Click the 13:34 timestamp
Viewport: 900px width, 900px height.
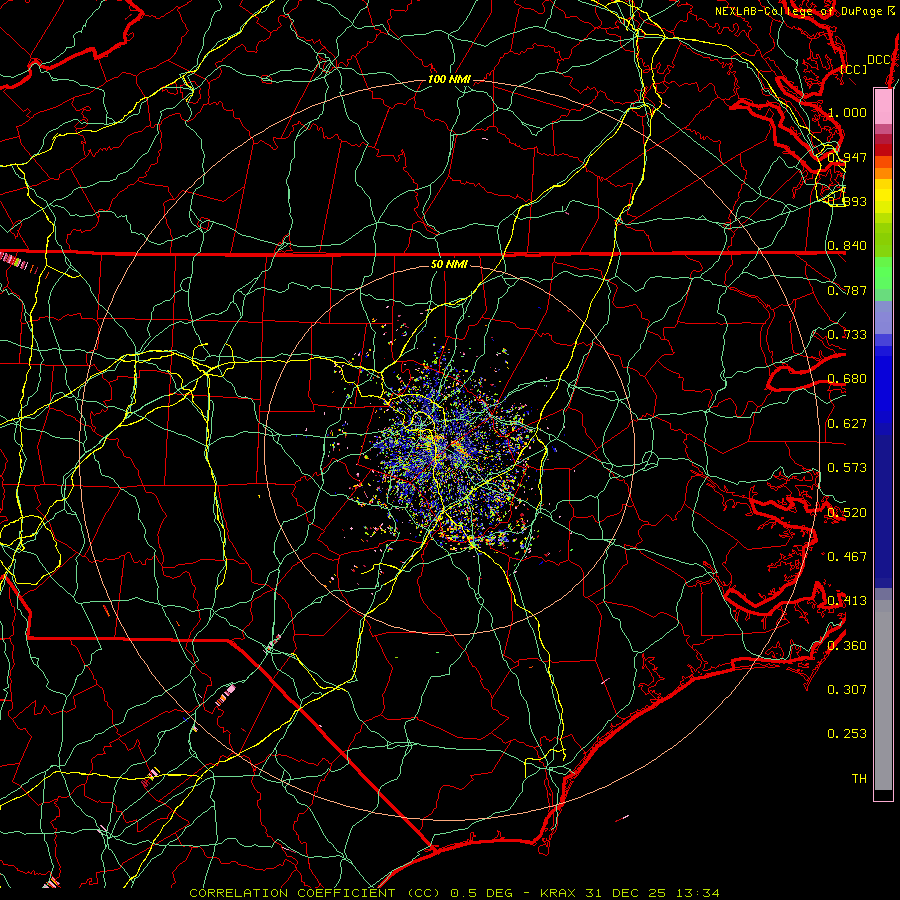pos(696,893)
